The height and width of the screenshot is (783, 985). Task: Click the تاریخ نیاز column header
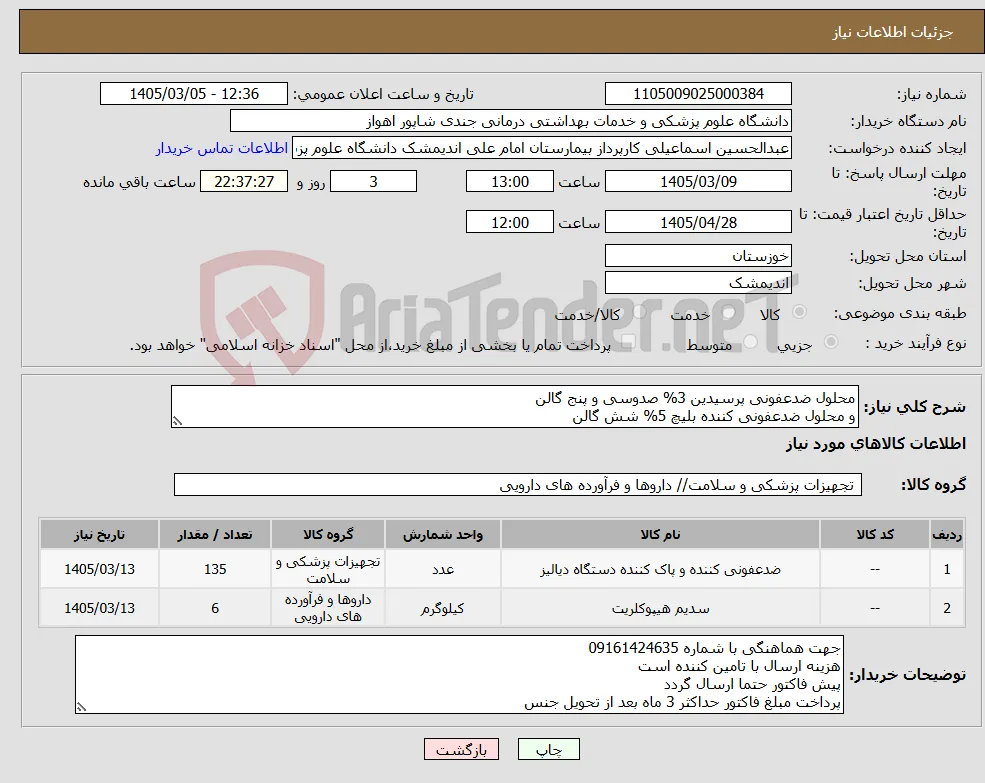click(x=99, y=534)
